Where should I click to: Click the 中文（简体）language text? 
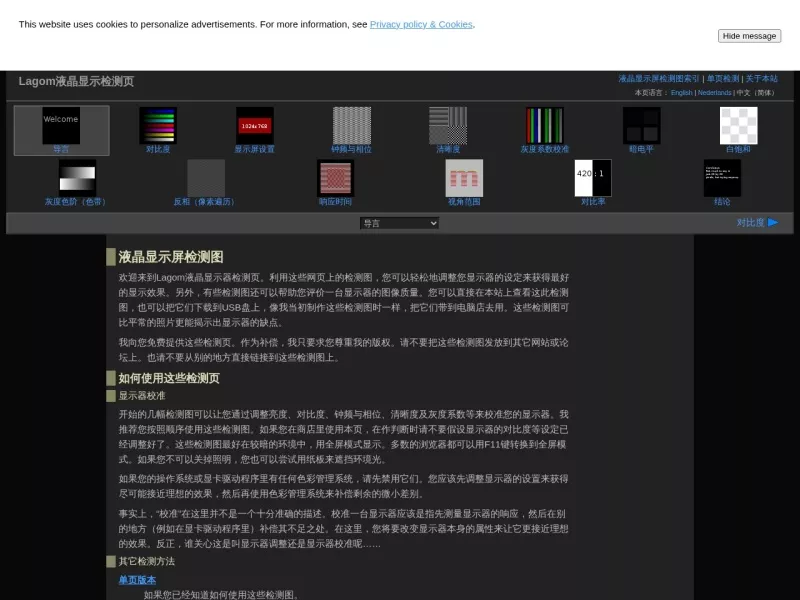(x=756, y=93)
